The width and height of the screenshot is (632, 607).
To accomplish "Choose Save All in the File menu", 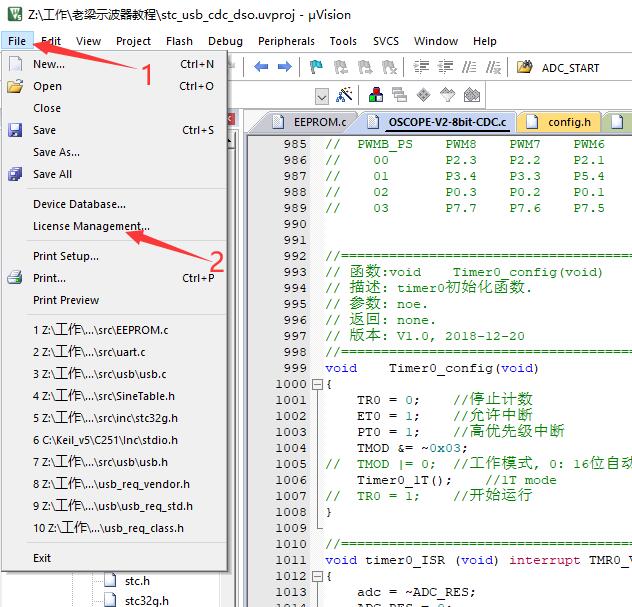I will pyautogui.click(x=114, y=174).
